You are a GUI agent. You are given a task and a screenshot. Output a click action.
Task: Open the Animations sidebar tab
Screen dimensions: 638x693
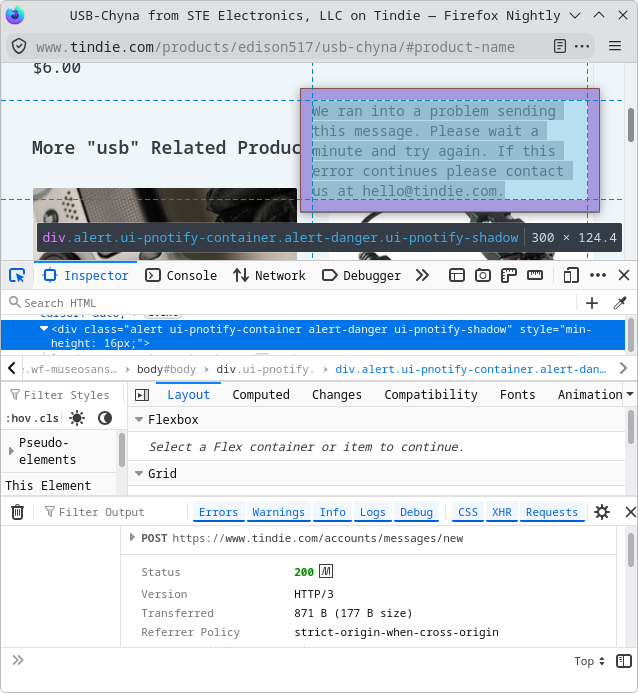[x=590, y=395]
